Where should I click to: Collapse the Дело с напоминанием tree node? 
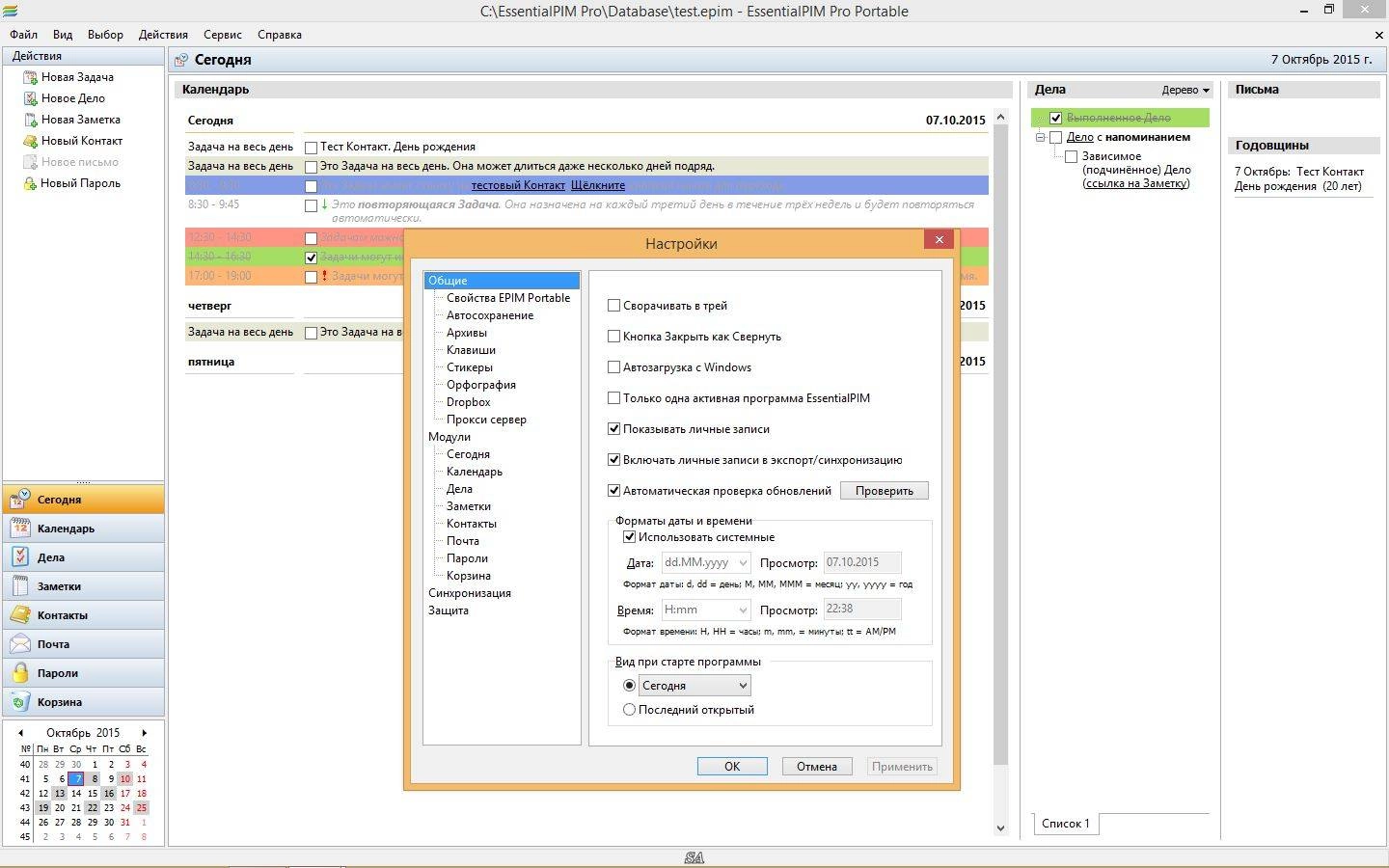point(1041,137)
